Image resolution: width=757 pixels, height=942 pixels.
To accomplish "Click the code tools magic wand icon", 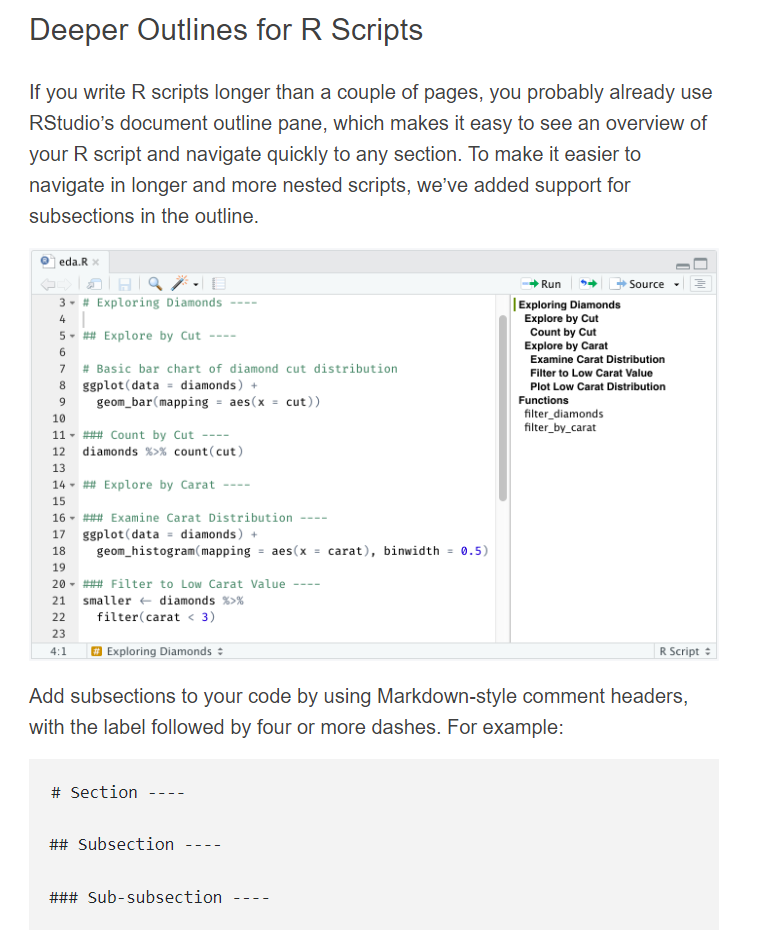I will [180, 283].
